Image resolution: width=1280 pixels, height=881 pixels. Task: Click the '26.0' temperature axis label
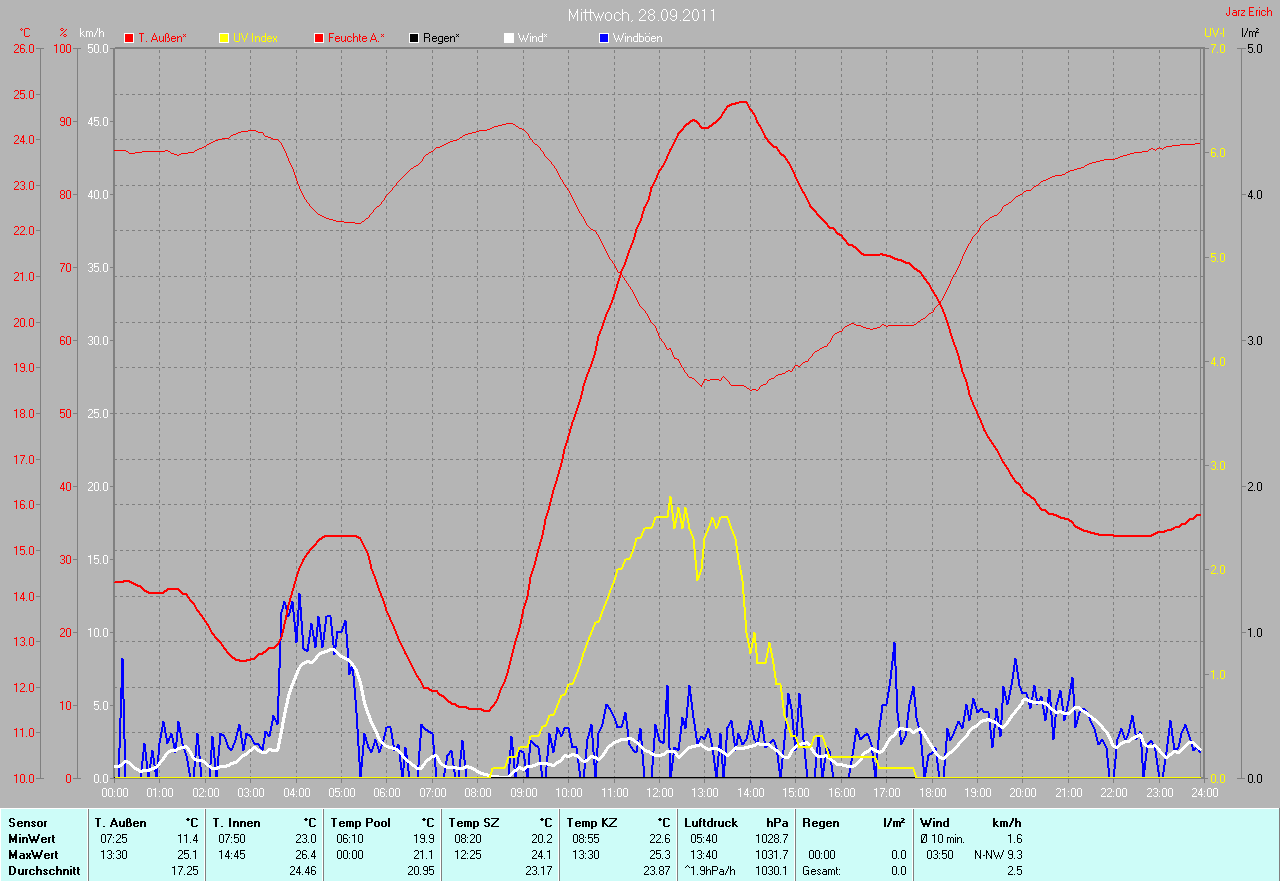click(23, 48)
